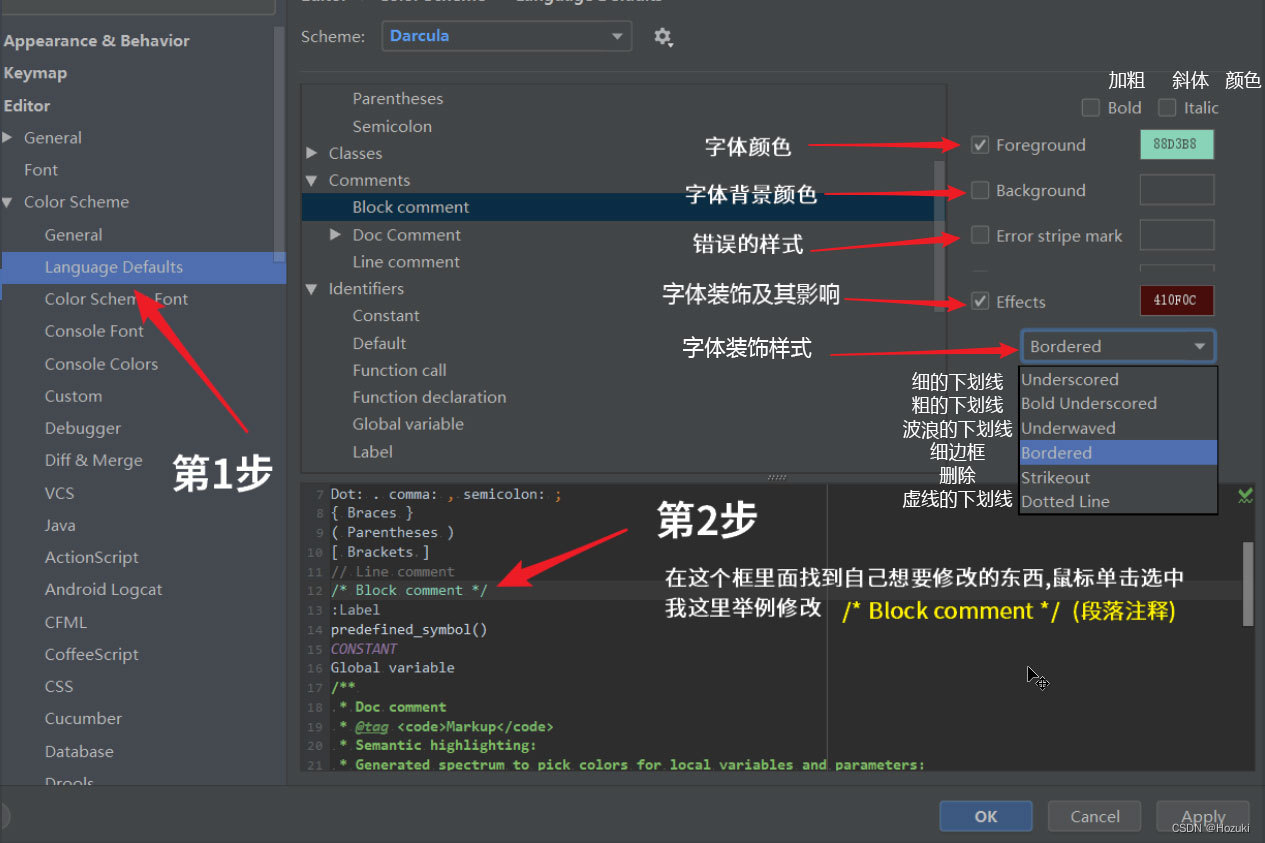Check the Background checkbox
Viewport: 1265px width, 843px height.
pyautogui.click(x=980, y=190)
